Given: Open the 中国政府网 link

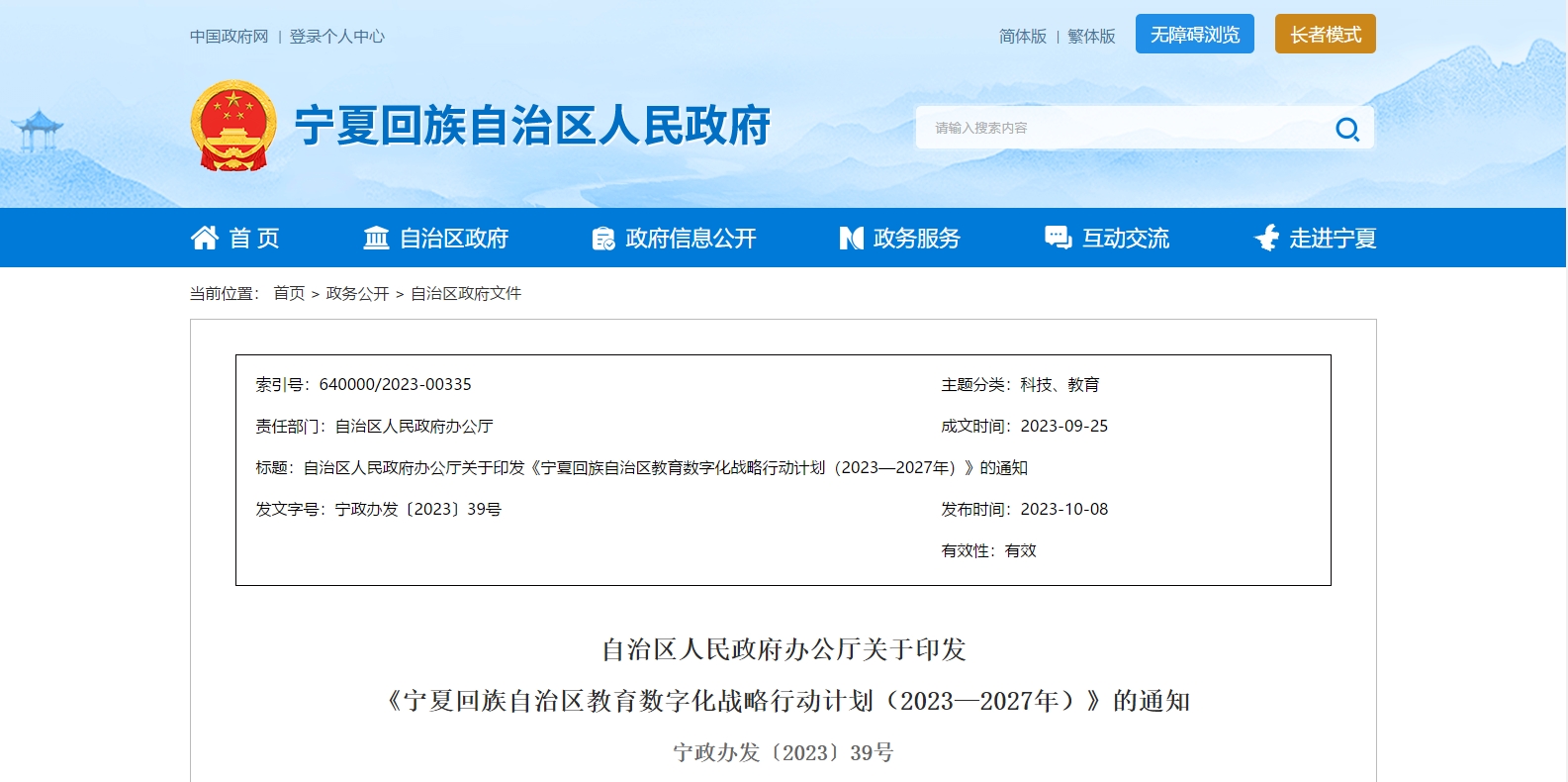Looking at the screenshot, I should point(229,37).
